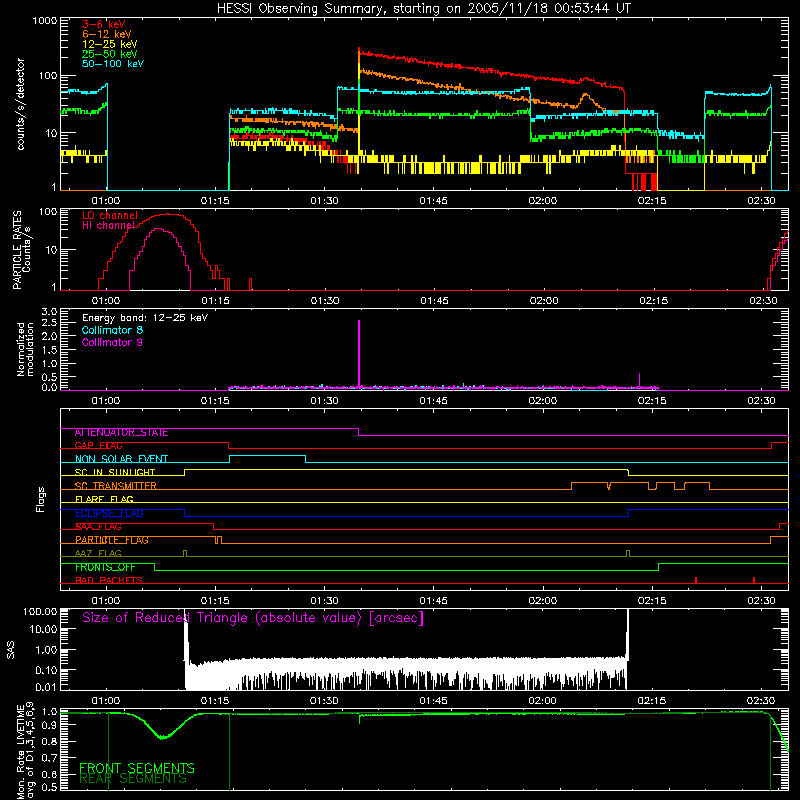Select the Collimator 9 legend entry
The width and height of the screenshot is (800, 800).
tap(112, 342)
